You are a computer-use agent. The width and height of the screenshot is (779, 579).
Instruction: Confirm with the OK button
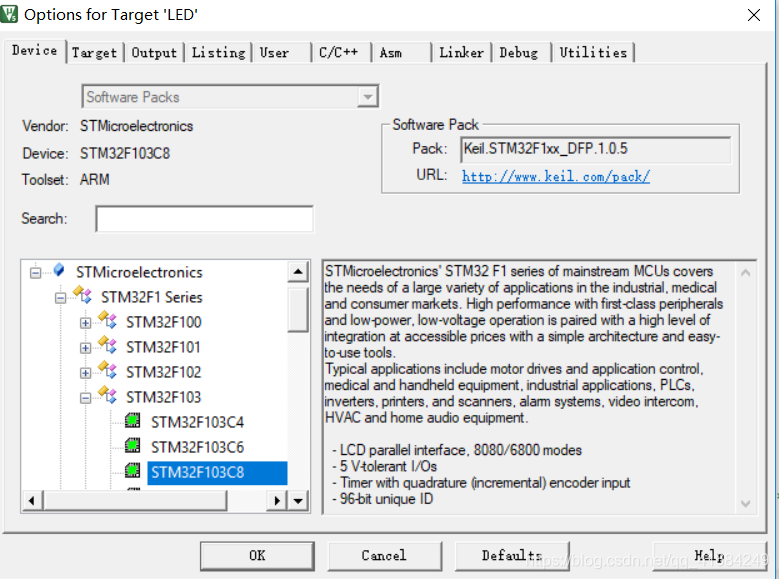tap(257, 556)
